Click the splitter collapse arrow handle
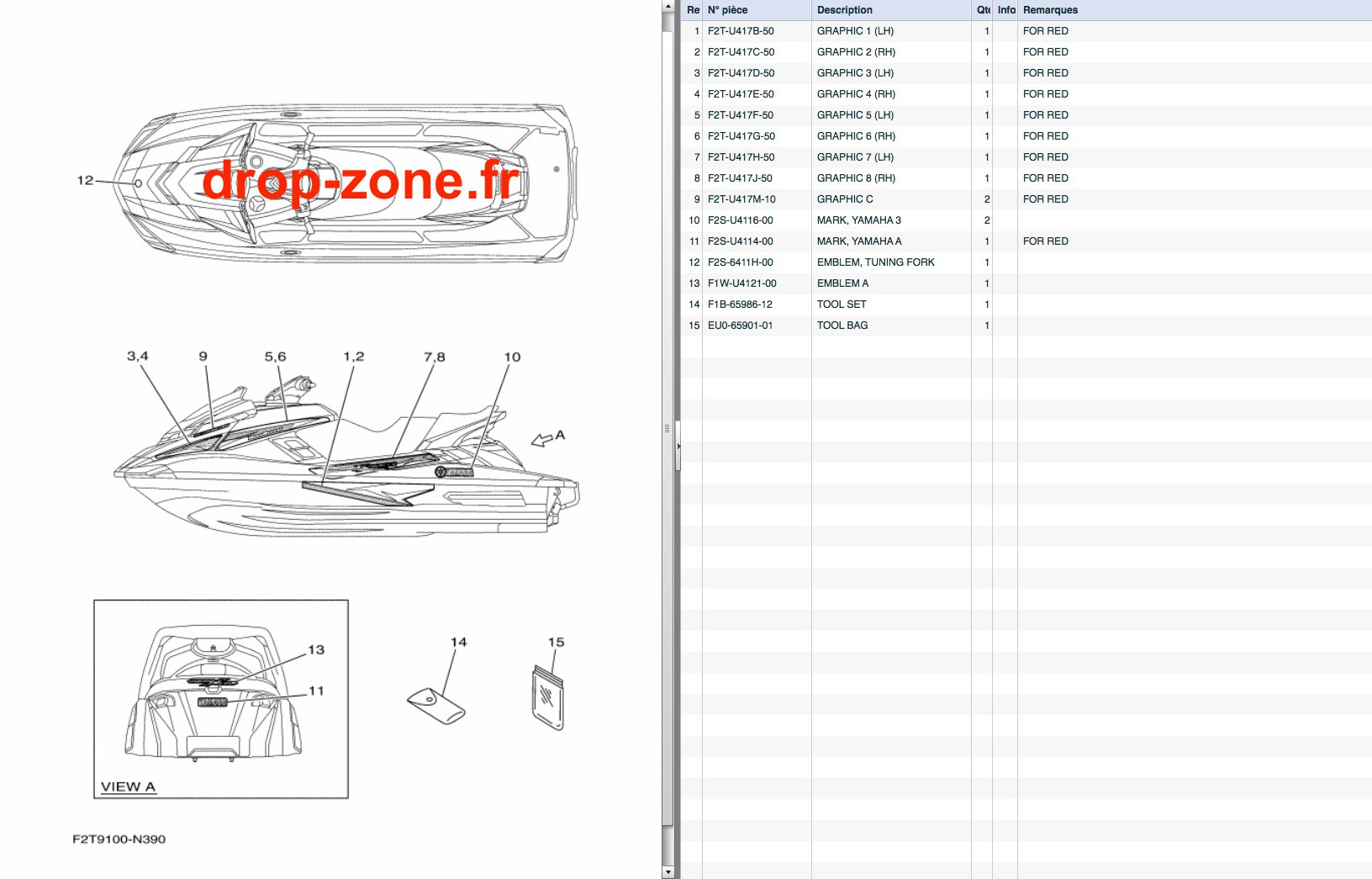 pyautogui.click(x=678, y=446)
